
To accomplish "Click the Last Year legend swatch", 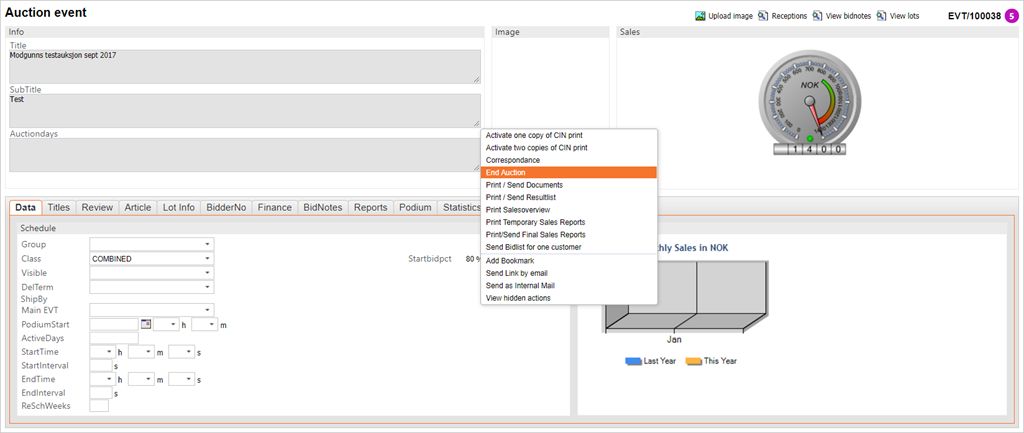I will point(633,361).
